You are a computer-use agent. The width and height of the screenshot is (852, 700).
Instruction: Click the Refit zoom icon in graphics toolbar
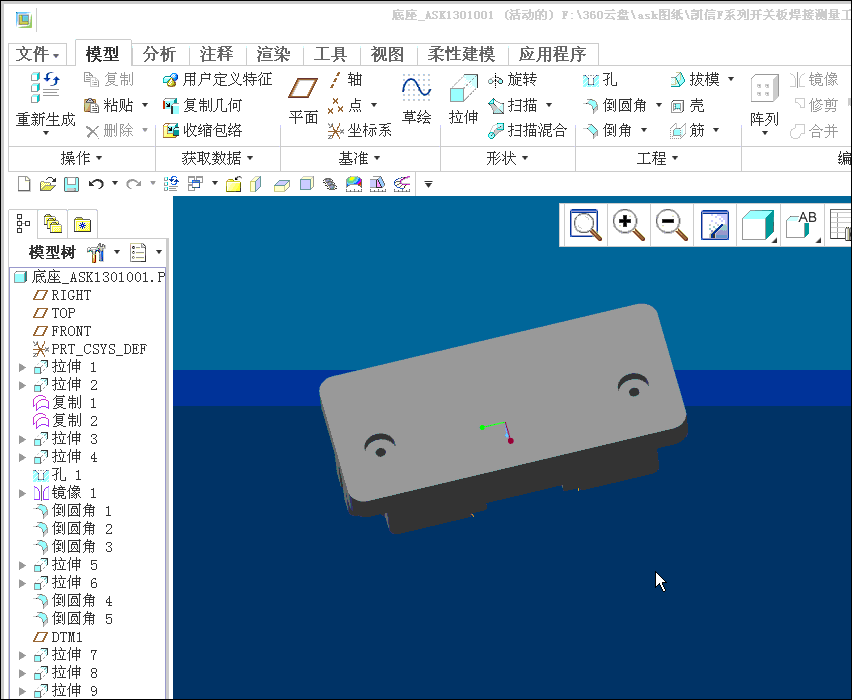coord(585,225)
